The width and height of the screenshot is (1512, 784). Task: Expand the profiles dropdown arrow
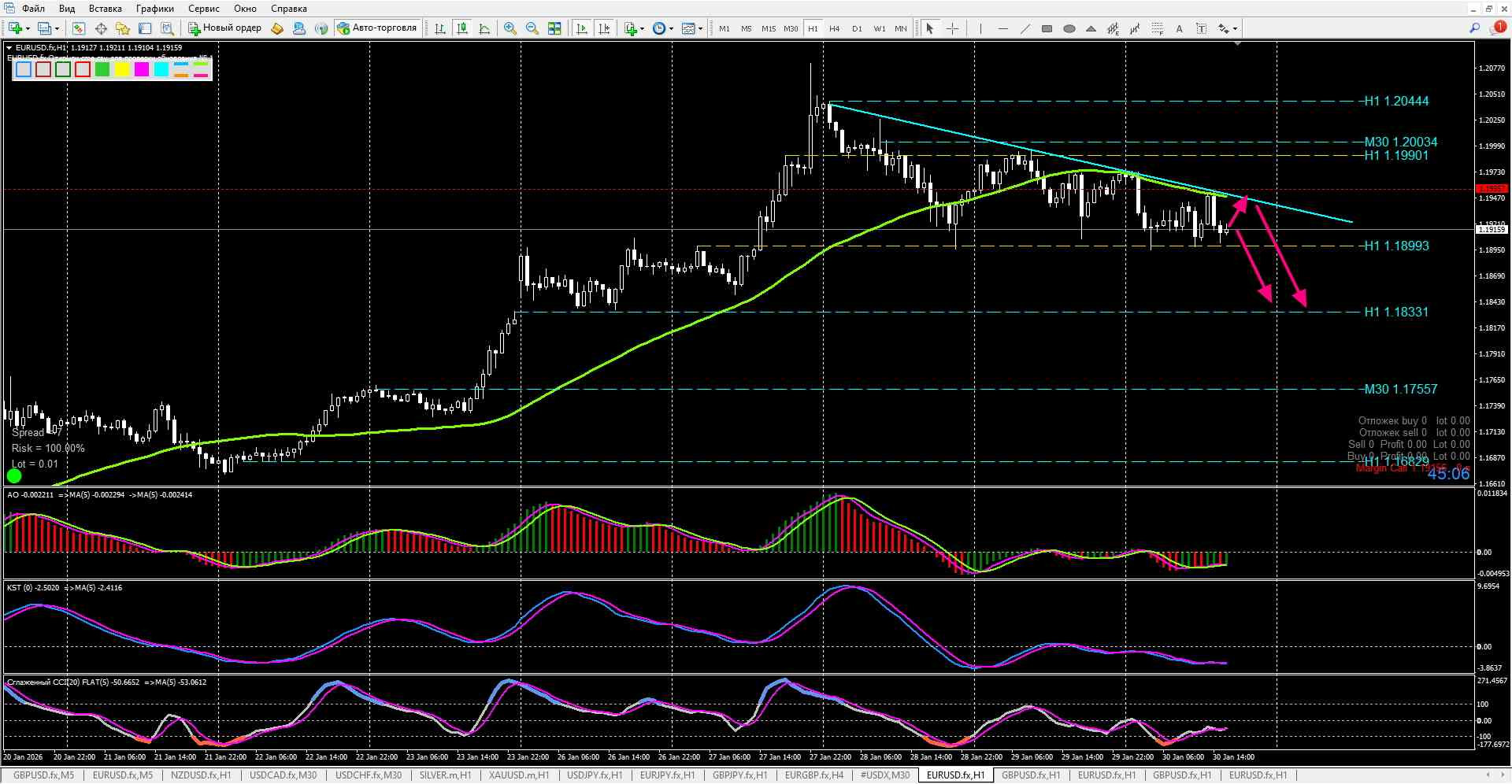[57, 29]
